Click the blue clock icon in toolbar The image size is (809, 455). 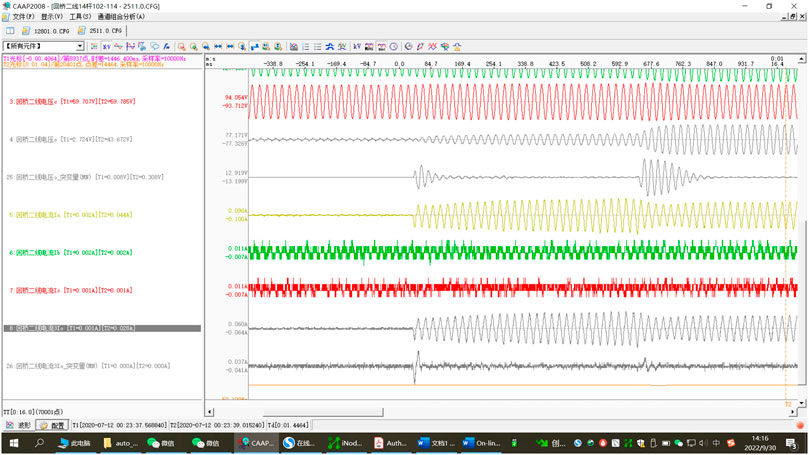tap(394, 46)
